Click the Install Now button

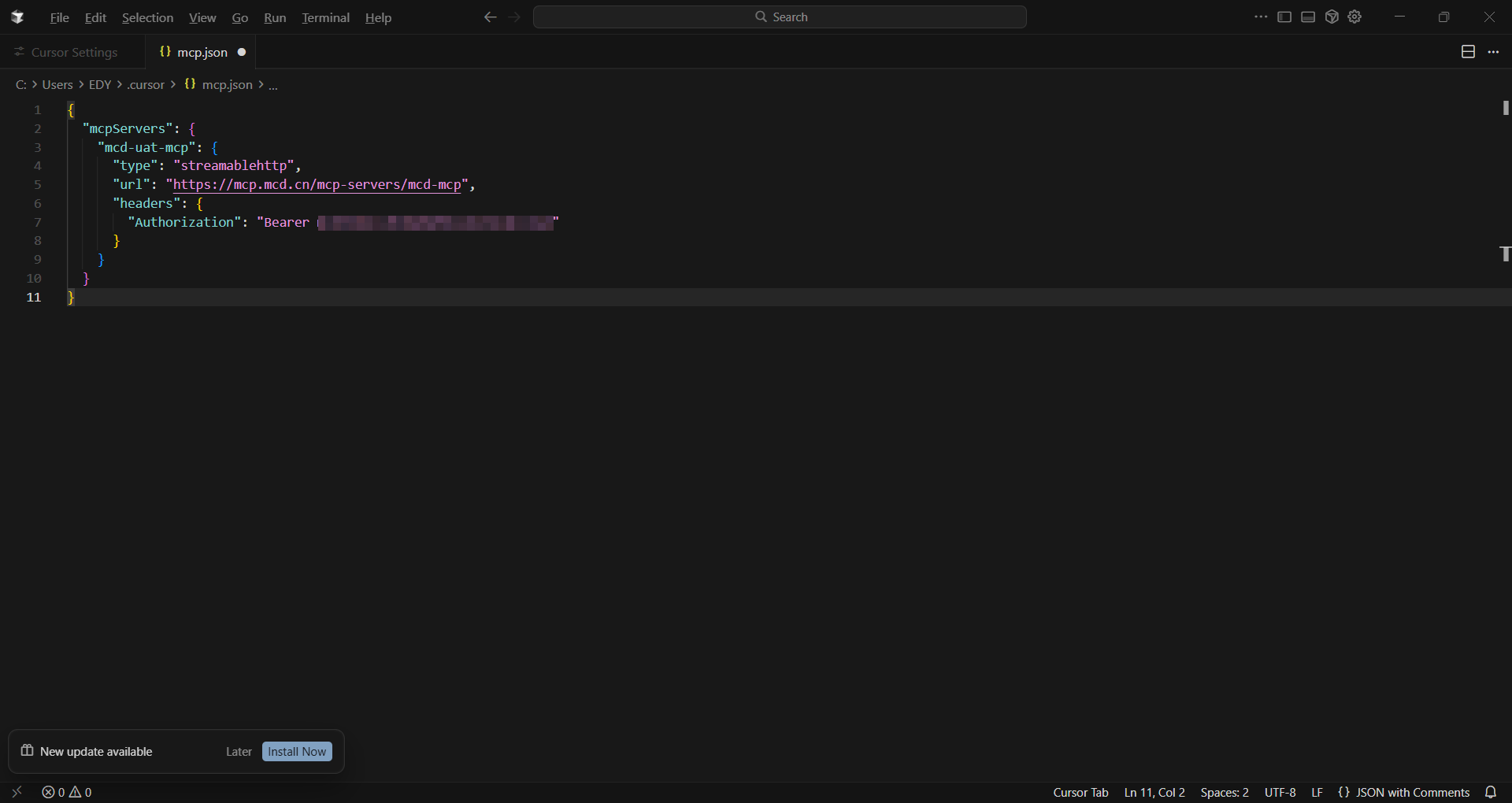click(x=297, y=752)
